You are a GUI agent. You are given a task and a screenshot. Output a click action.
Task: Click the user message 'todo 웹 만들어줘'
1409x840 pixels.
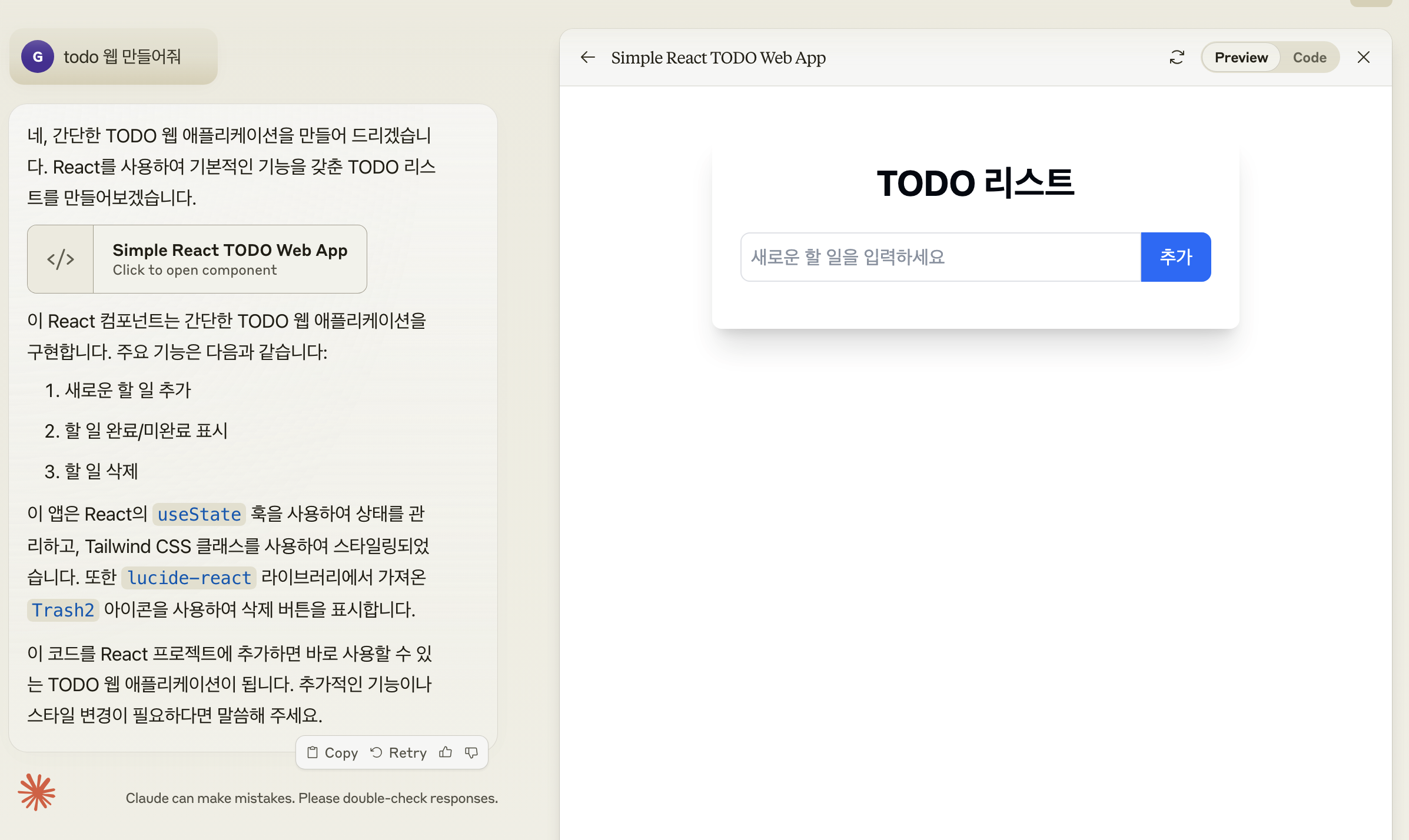(122, 56)
